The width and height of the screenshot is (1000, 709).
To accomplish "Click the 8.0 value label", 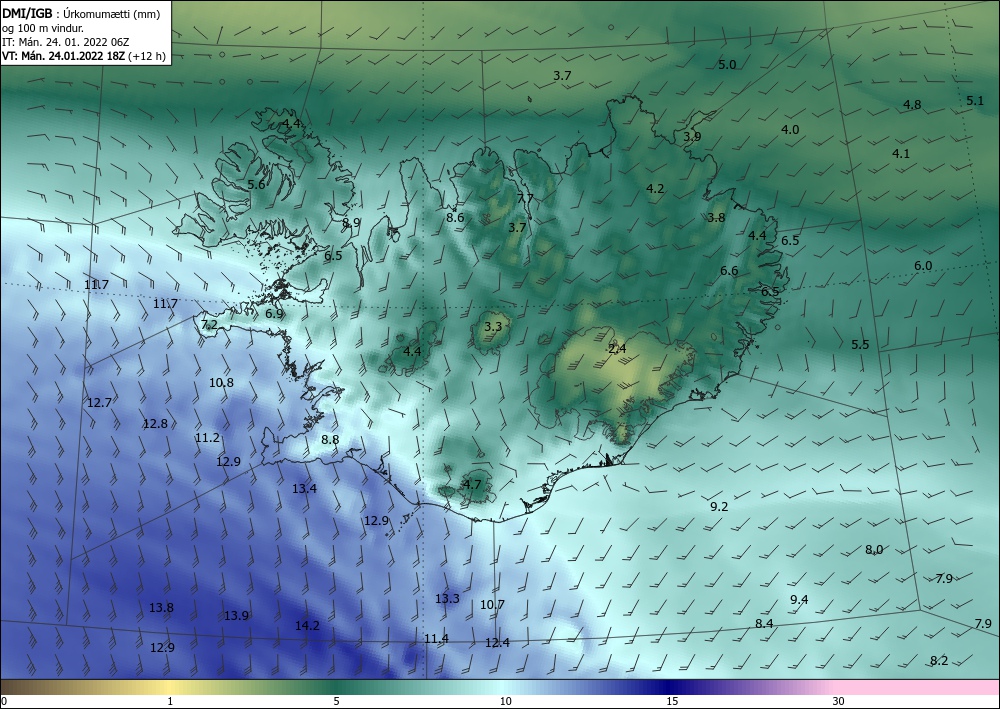I will pyautogui.click(x=874, y=549).
